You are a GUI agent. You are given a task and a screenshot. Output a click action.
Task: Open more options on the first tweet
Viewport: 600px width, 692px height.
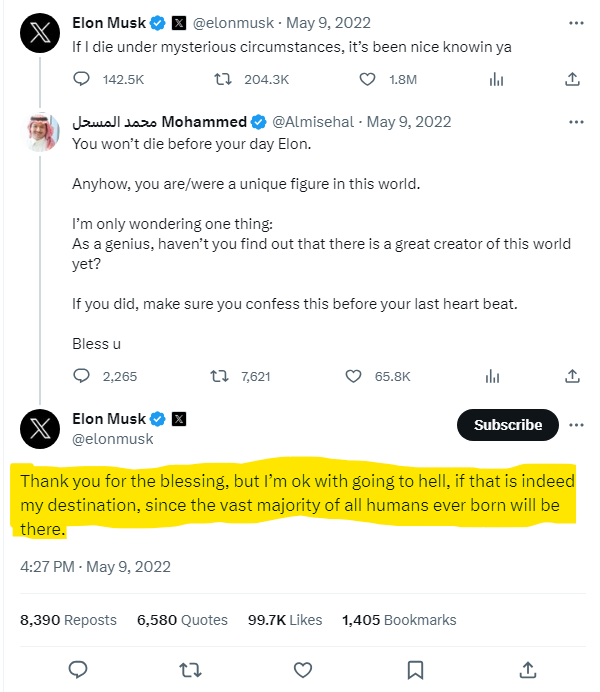575,21
